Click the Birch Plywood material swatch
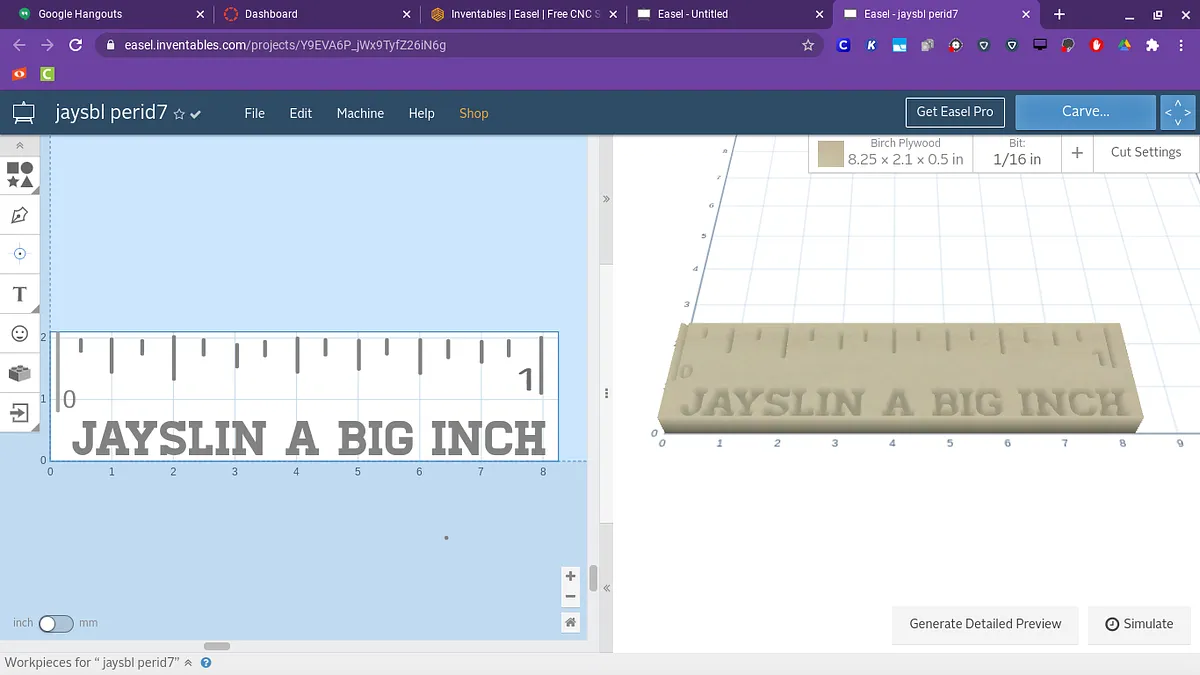The image size is (1200, 675). point(831,153)
